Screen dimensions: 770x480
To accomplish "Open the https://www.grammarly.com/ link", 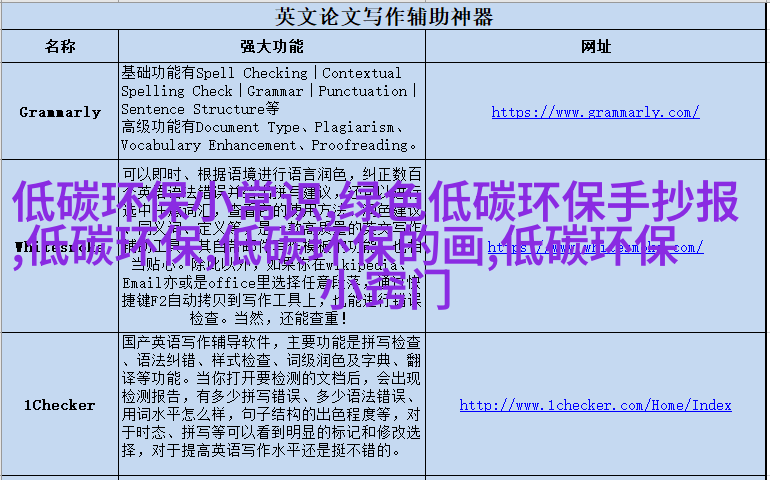I will [x=595, y=112].
